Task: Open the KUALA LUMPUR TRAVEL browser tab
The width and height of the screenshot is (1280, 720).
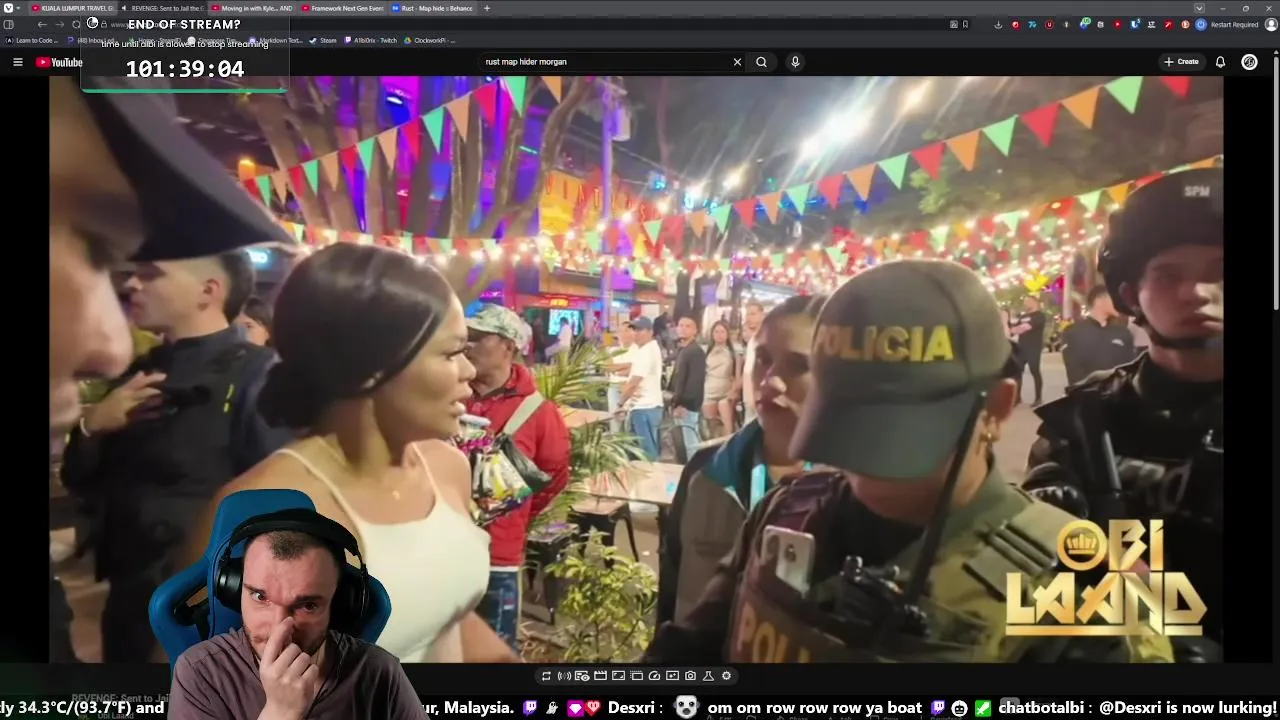Action: [72, 8]
